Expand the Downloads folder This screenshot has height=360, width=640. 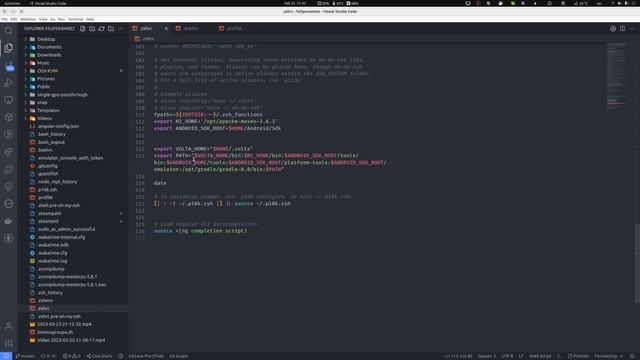tap(49, 55)
